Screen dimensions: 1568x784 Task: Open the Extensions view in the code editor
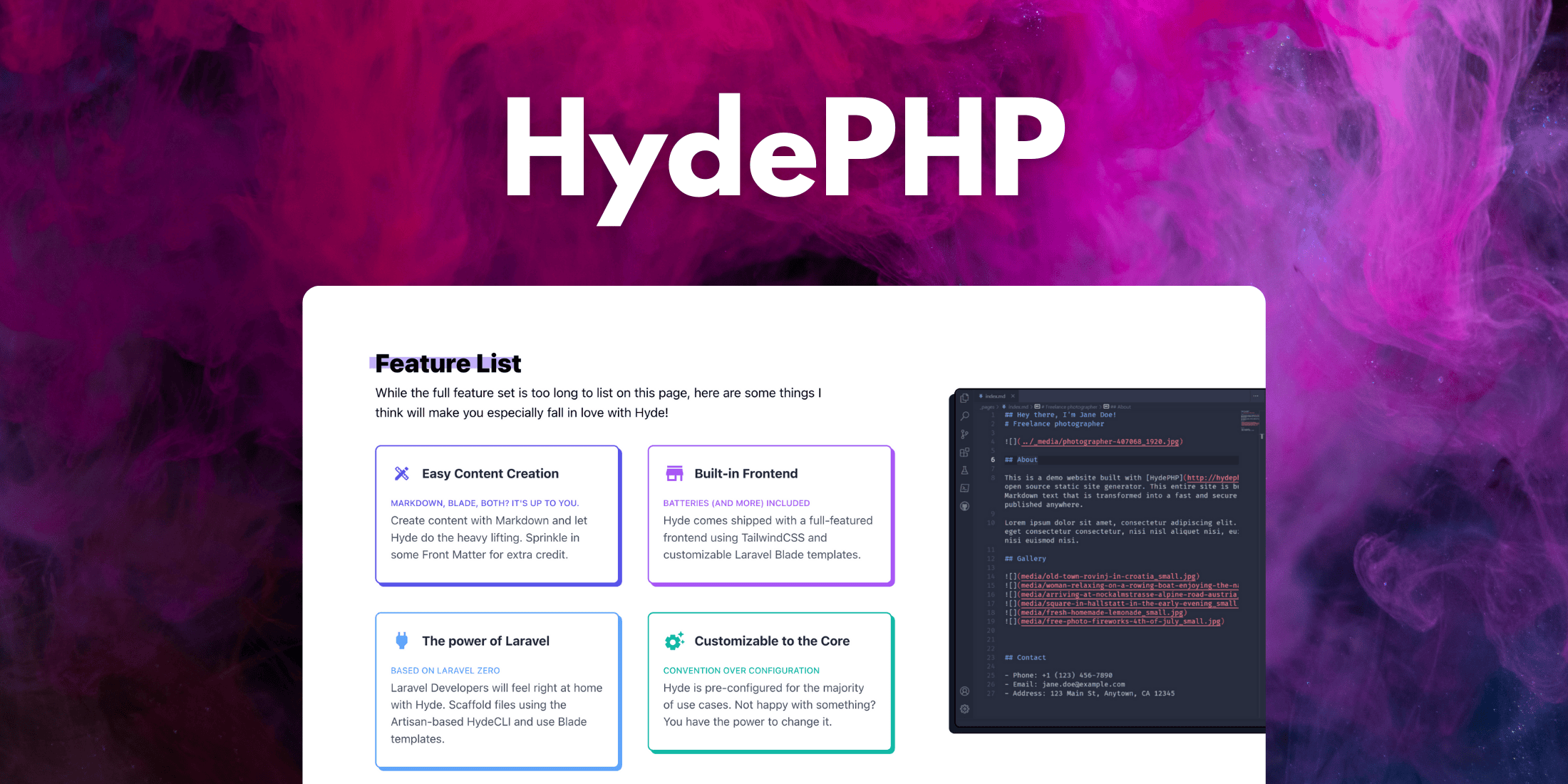pyautogui.click(x=964, y=452)
